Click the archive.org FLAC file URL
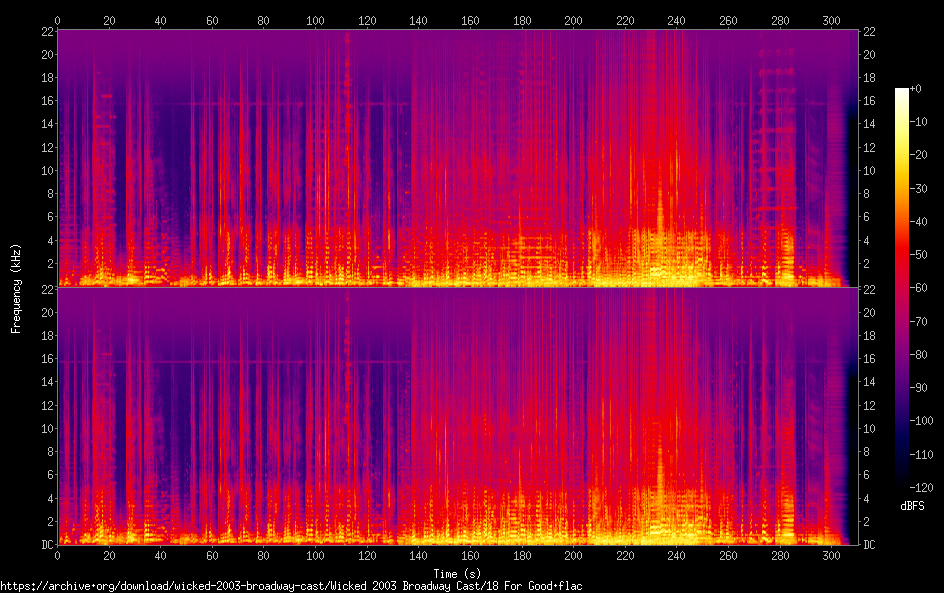 coord(291,586)
